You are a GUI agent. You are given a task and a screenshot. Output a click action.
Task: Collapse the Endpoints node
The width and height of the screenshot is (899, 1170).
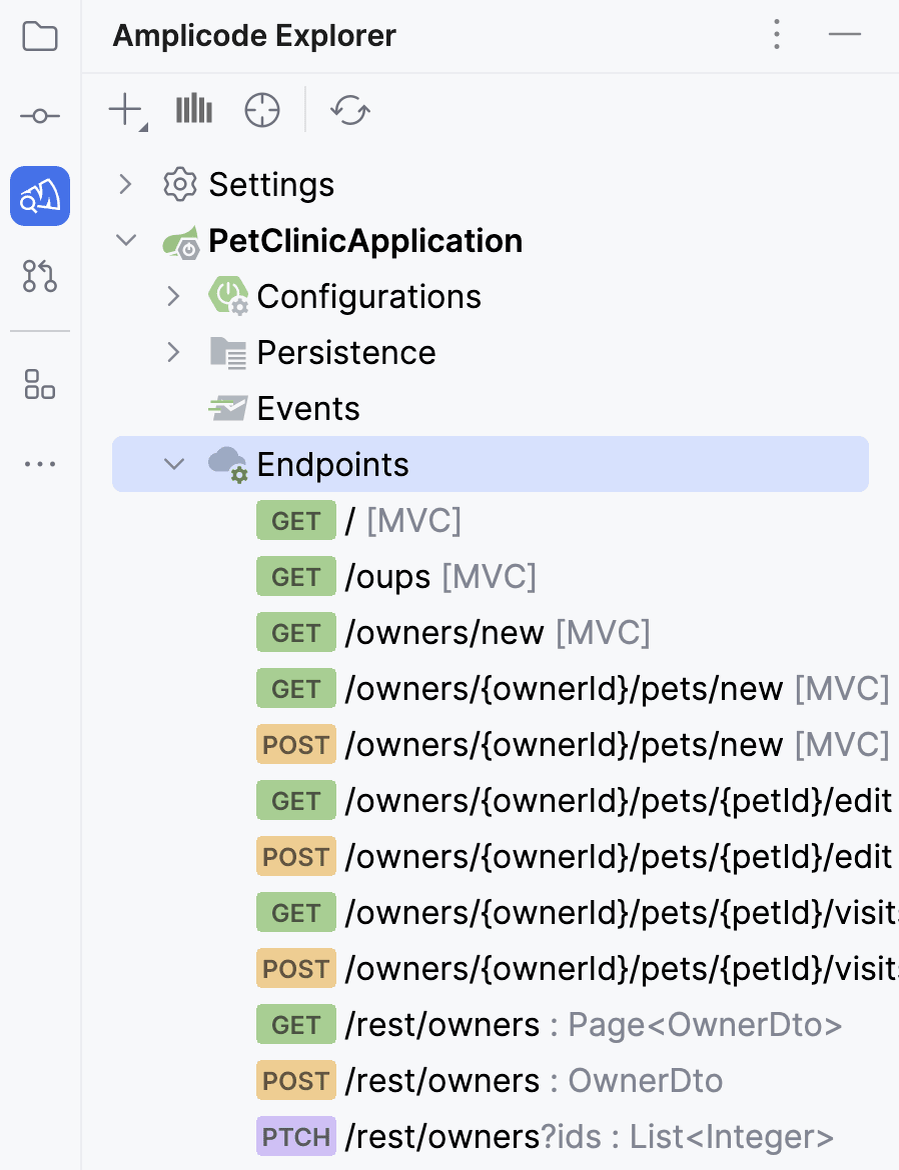tap(174, 464)
